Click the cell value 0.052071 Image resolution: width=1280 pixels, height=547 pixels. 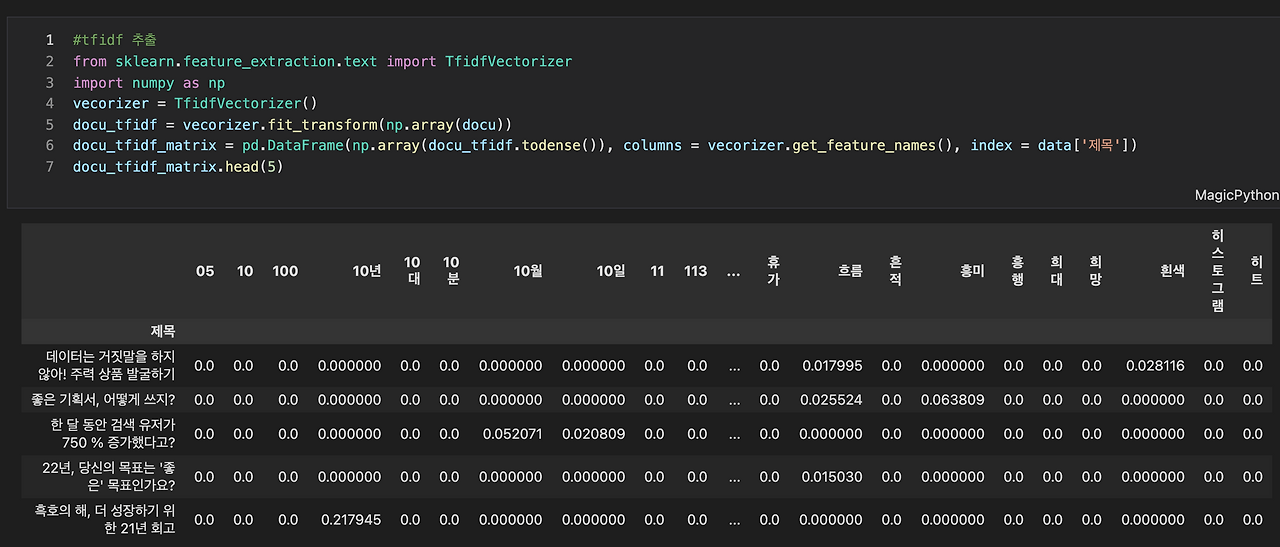coord(512,433)
